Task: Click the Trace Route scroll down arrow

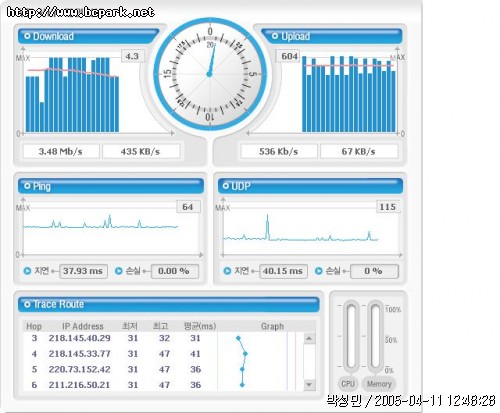Action: pyautogui.click(x=309, y=385)
